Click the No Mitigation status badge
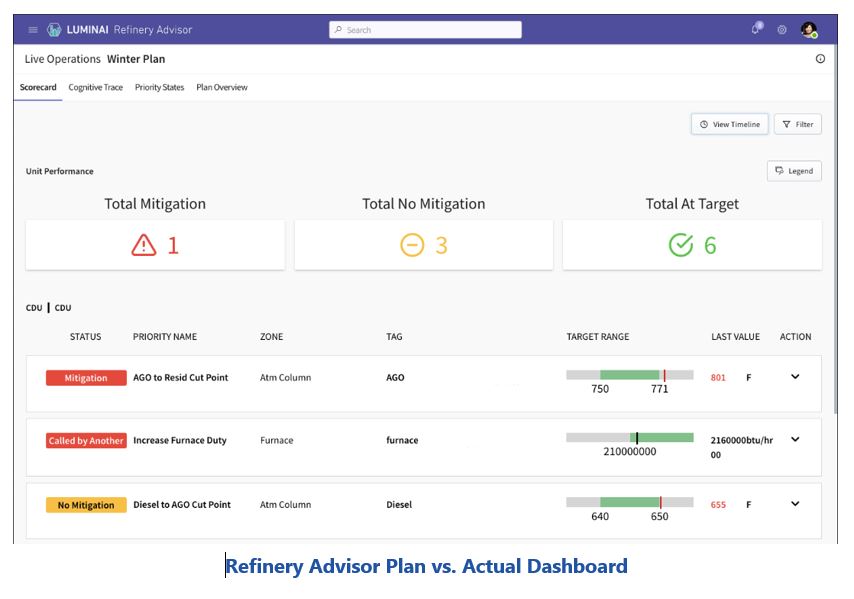This screenshot has width=854, height=599. tap(86, 505)
